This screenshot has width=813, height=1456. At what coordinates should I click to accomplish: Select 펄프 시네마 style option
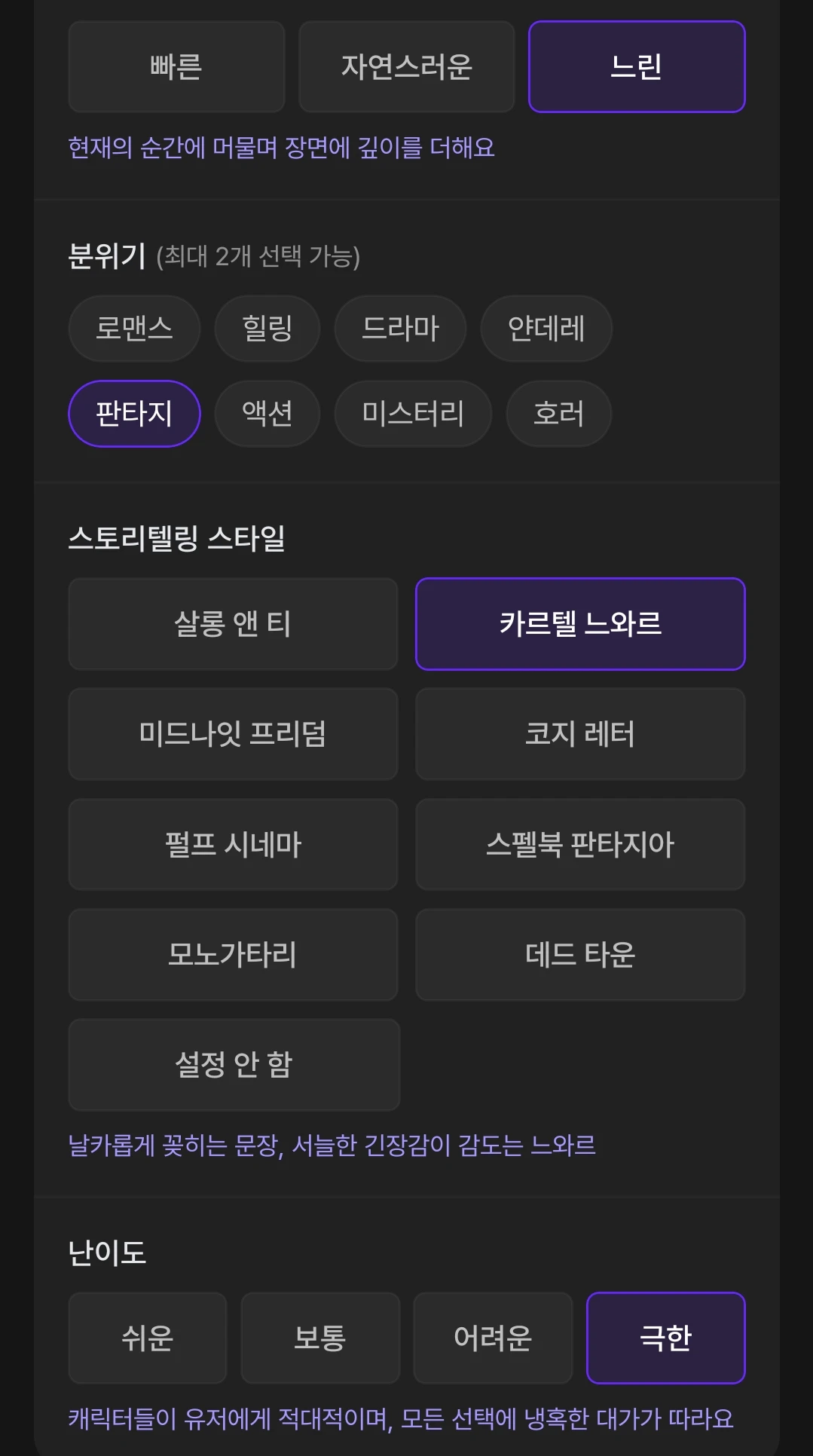tap(233, 844)
